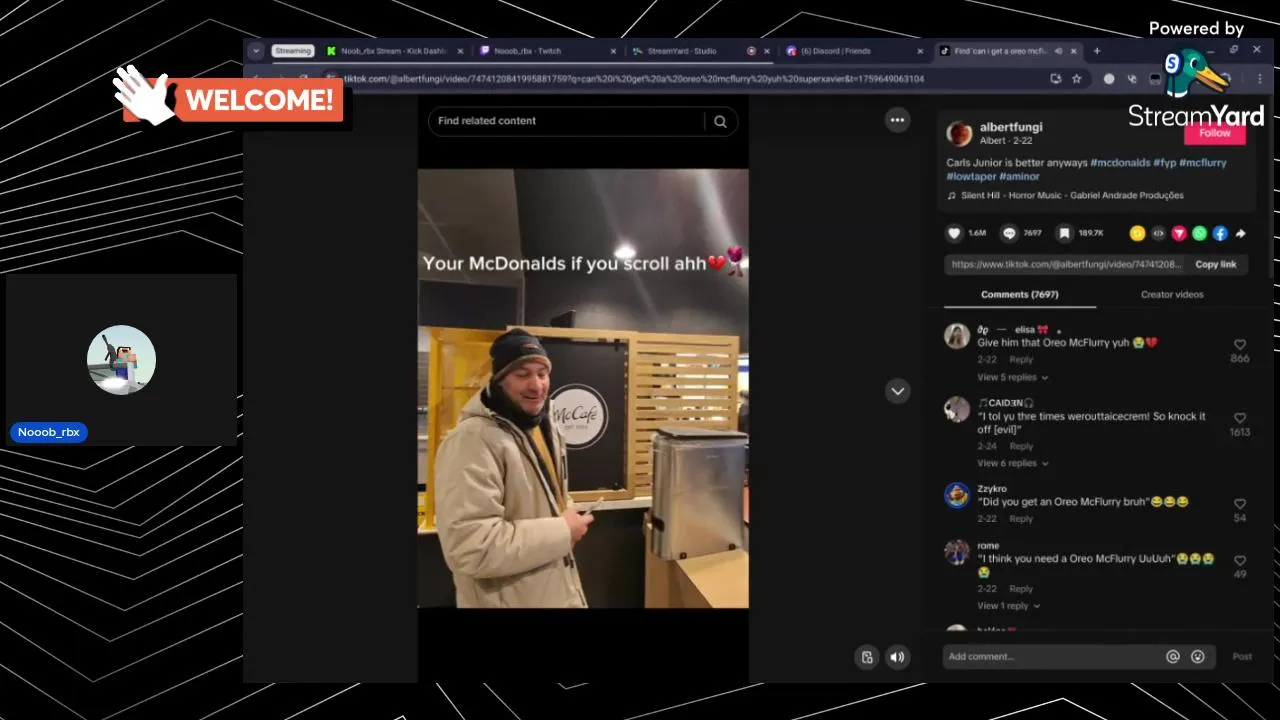Switch to Kick Dashboard browser tab
1280x720 pixels.
(394, 51)
